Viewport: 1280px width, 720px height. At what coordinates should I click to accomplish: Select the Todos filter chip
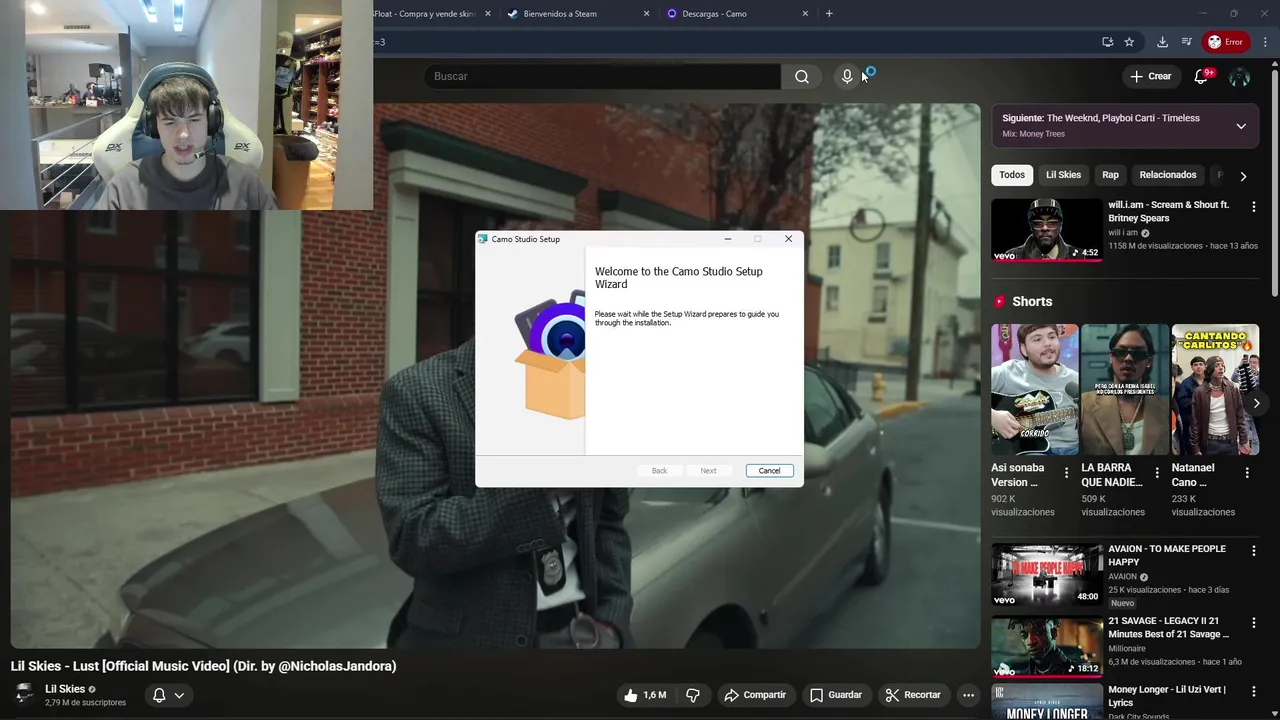click(x=1012, y=175)
